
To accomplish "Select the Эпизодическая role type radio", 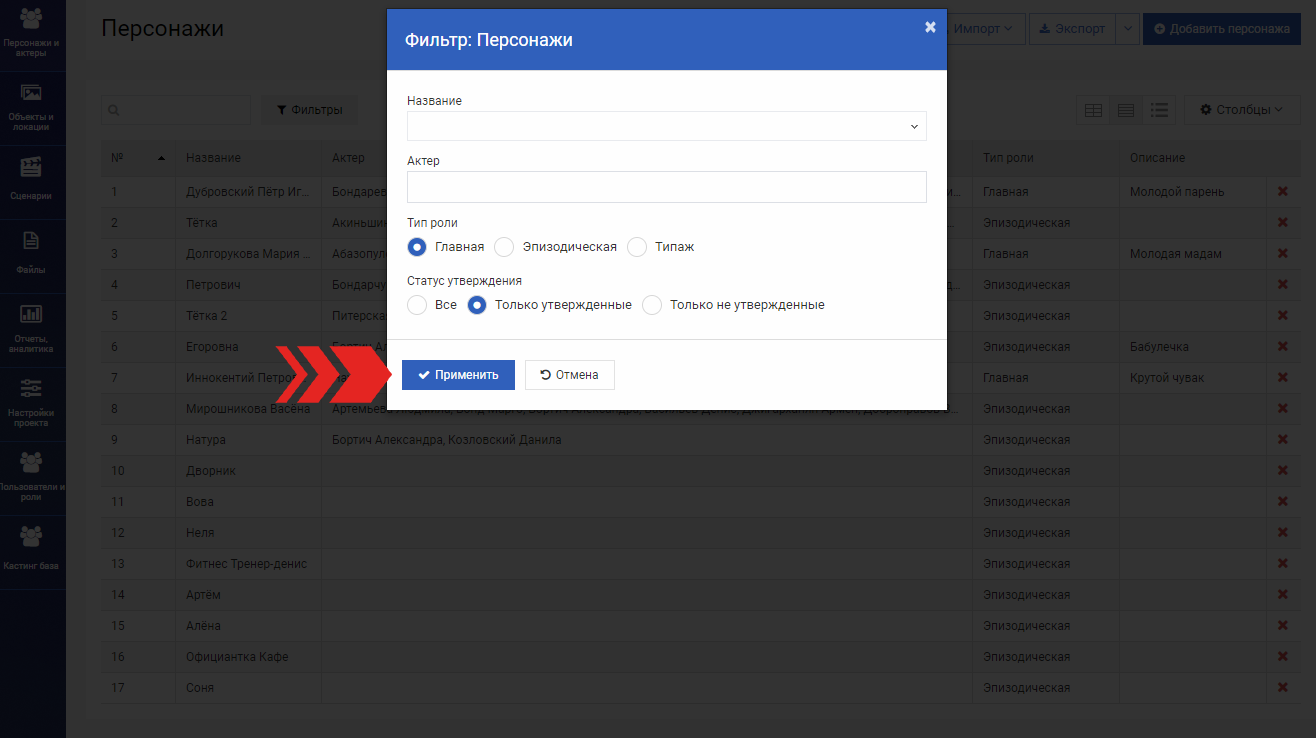I will pos(505,246).
